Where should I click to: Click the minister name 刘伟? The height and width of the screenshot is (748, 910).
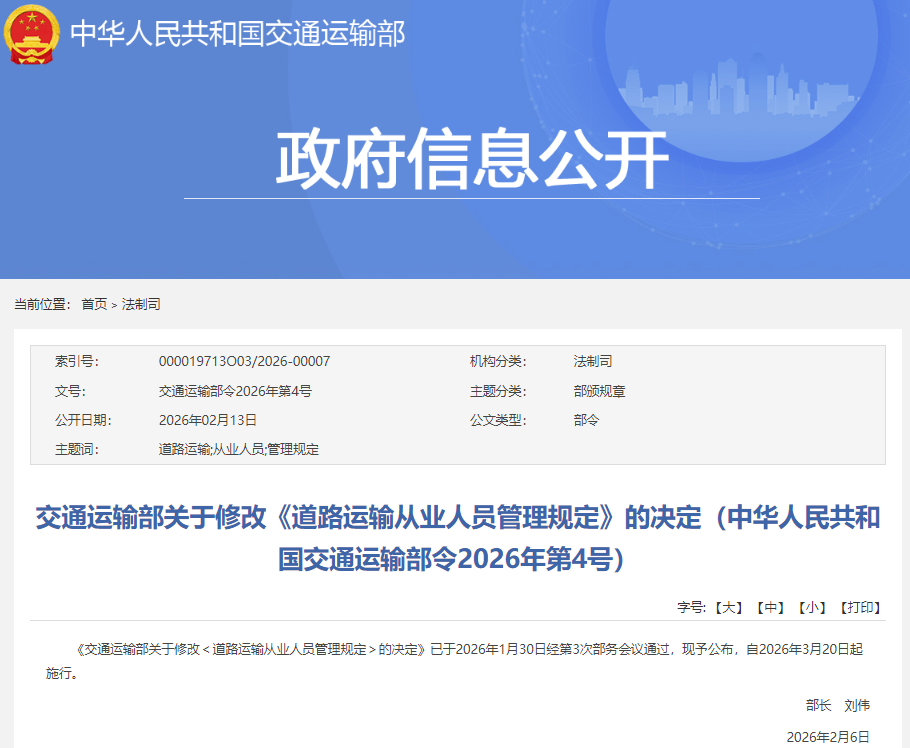click(856, 704)
